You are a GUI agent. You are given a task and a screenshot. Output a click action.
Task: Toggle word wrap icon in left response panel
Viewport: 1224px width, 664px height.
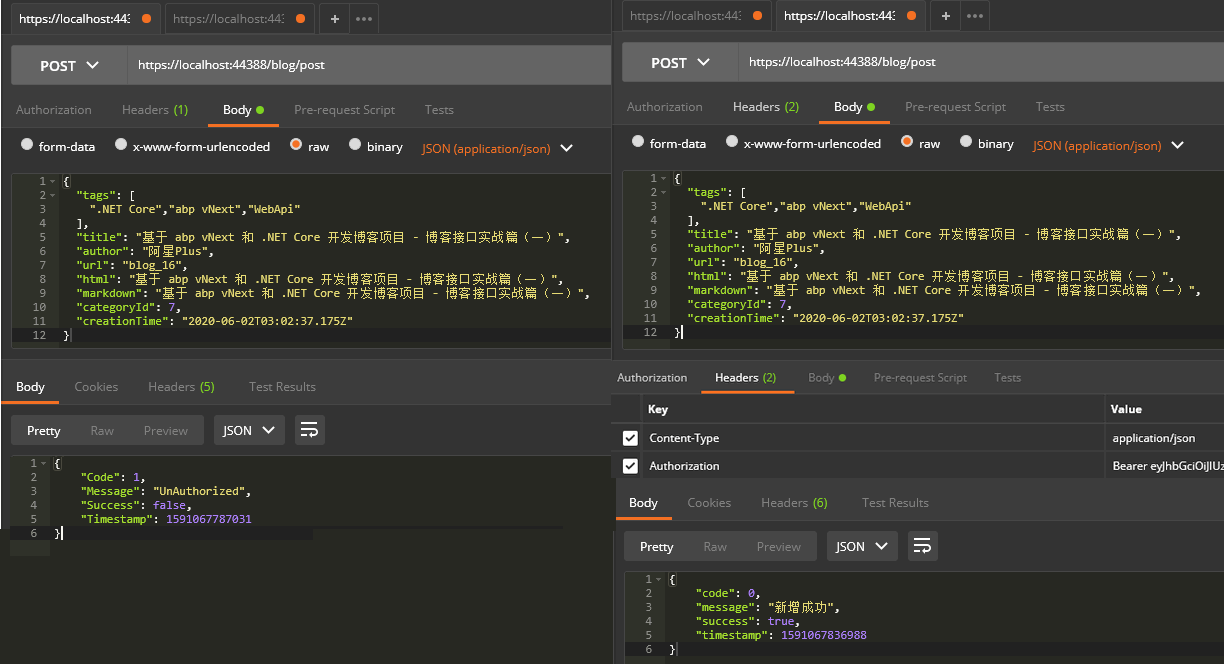click(309, 430)
